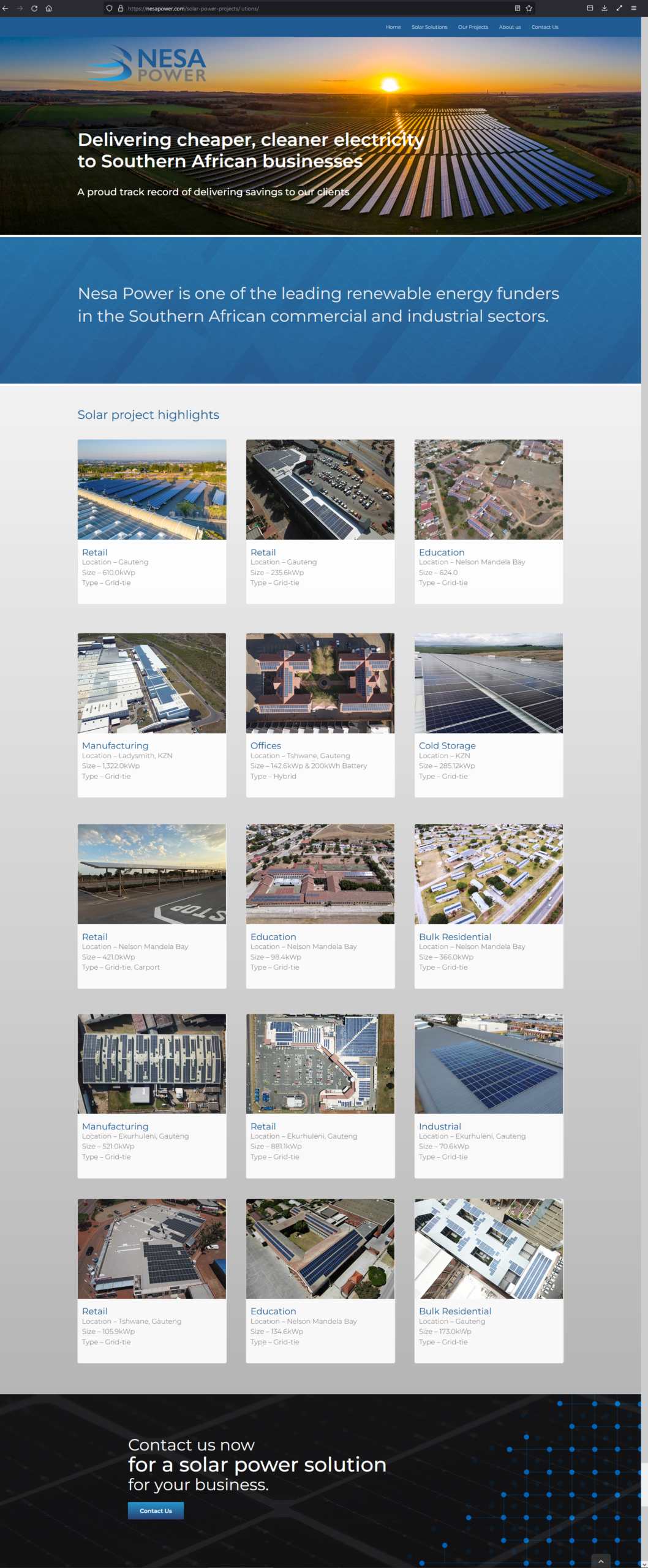The image size is (648, 1568).
Task: Click the scroll-to-top chevron button
Action: 601,1561
